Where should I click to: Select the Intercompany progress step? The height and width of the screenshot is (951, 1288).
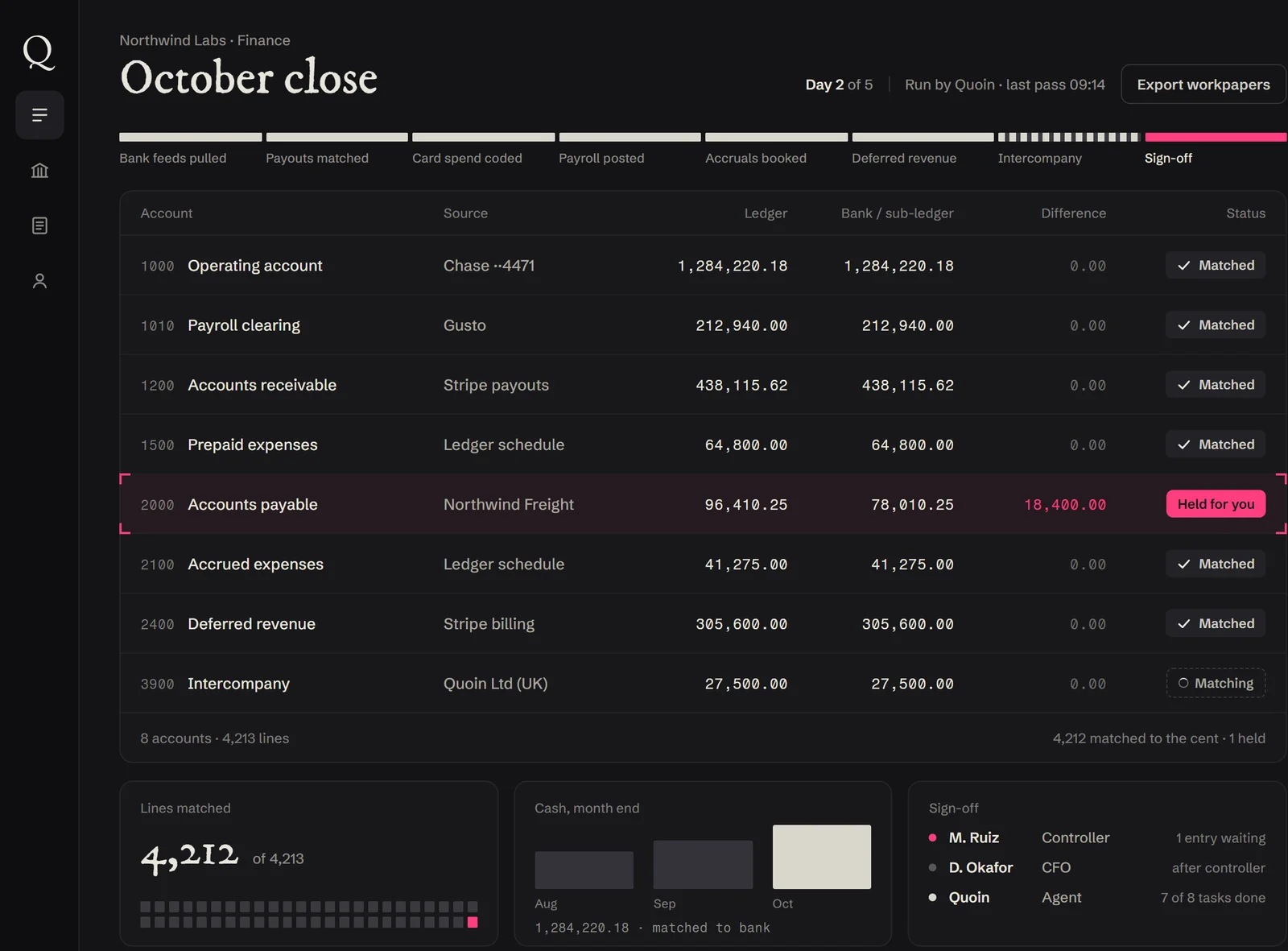pyautogui.click(x=1039, y=158)
